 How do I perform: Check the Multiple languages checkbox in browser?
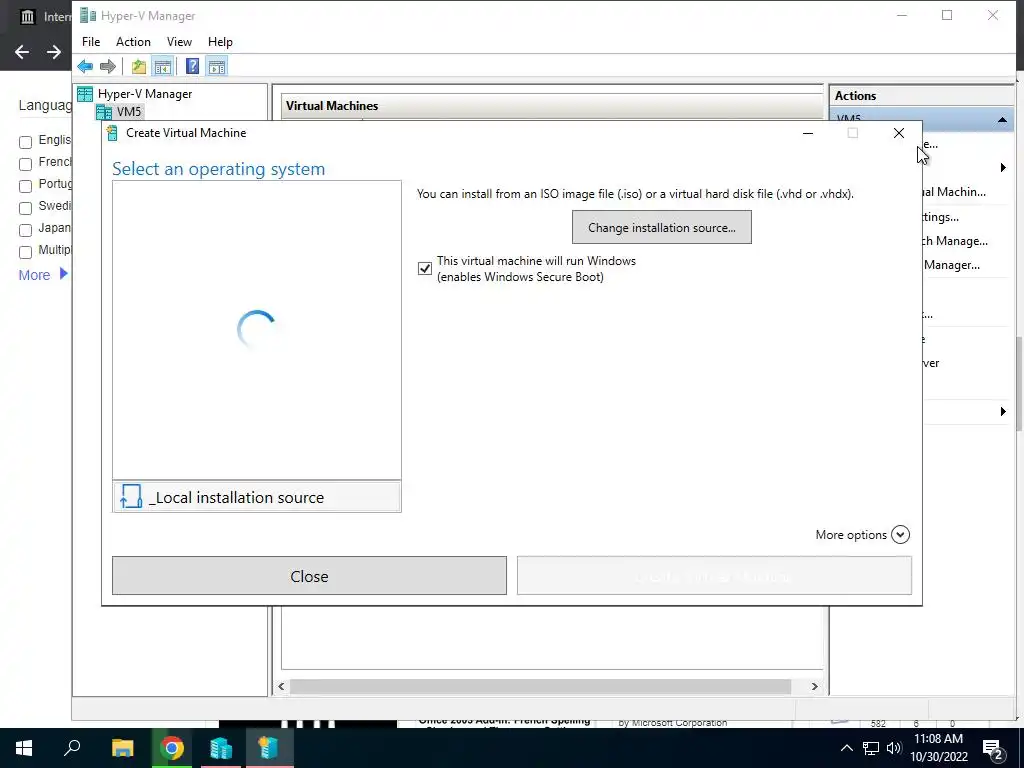click(x=25, y=252)
